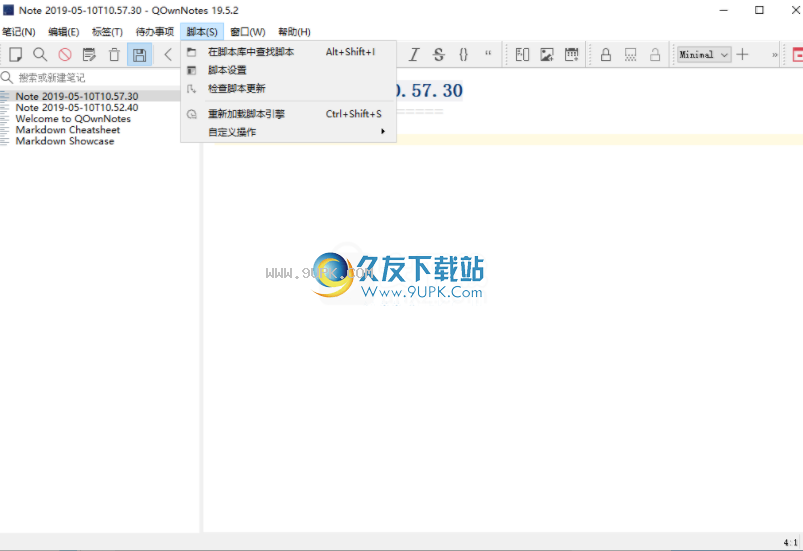The width and height of the screenshot is (803, 551).
Task: Close the 脚本(S) menu
Action: click(x=202, y=32)
